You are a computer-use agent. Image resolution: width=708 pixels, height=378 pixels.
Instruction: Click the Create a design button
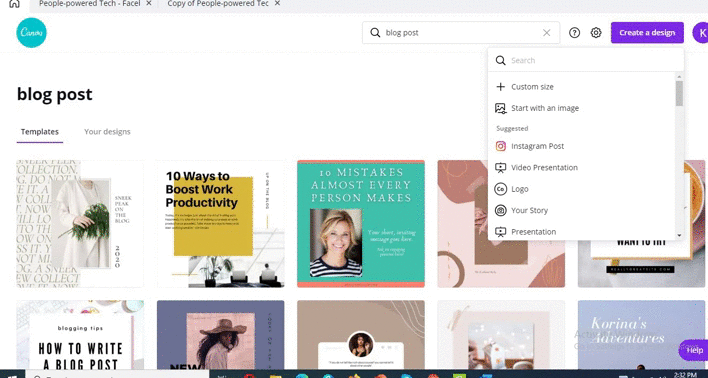[647, 33]
